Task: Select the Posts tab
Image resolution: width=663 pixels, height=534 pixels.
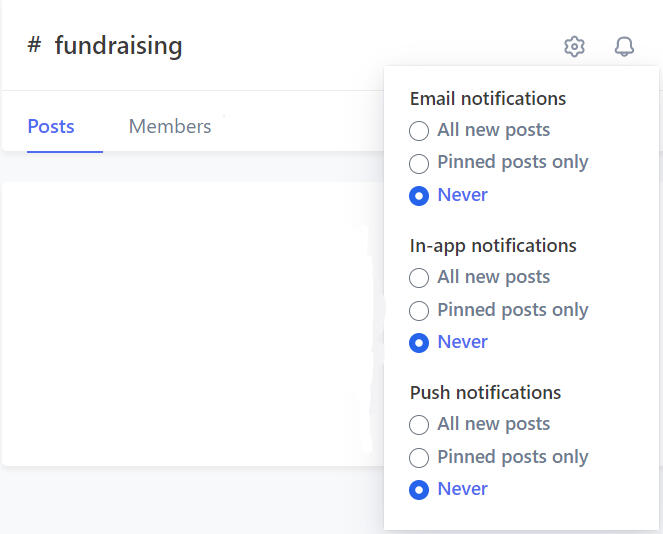Action: tap(51, 127)
